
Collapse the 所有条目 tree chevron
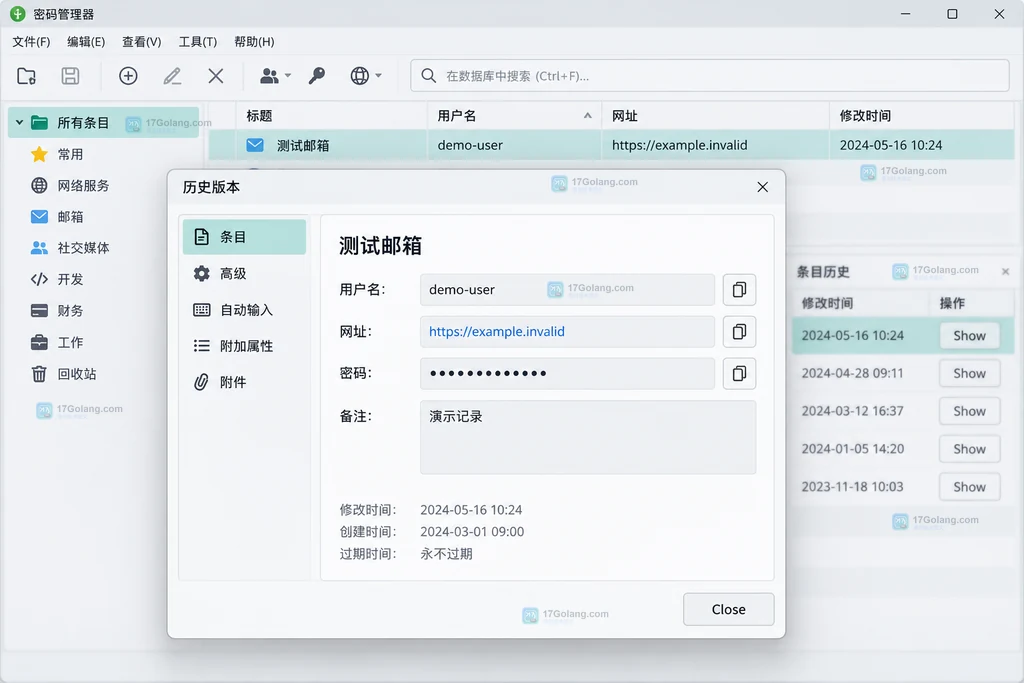click(19, 122)
